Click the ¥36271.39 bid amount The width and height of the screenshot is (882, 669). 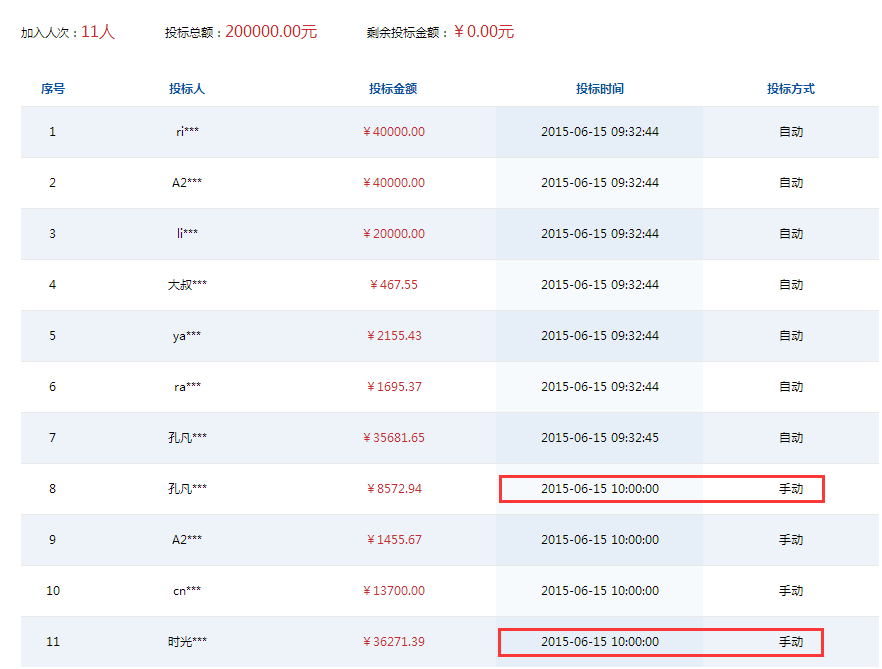coord(394,642)
